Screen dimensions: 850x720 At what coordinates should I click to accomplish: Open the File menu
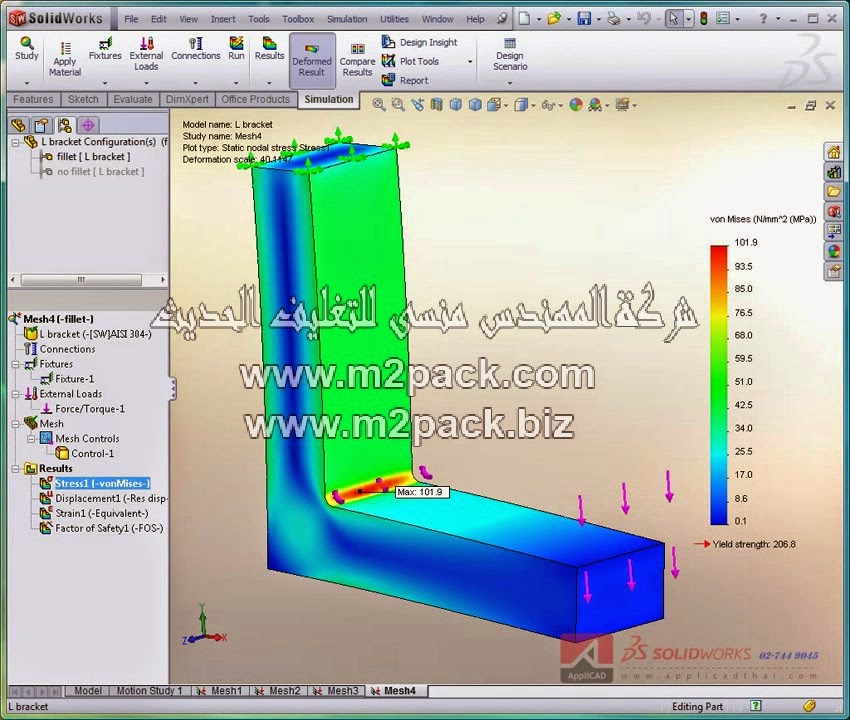click(x=131, y=19)
